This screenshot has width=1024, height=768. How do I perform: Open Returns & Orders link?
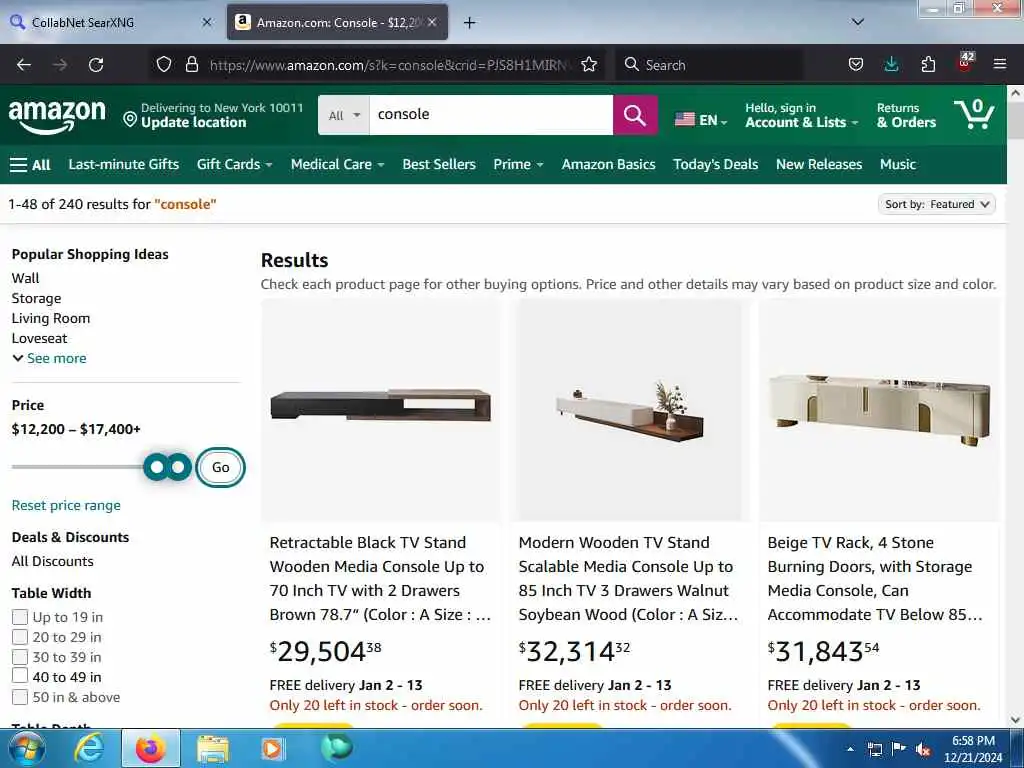[x=906, y=115]
